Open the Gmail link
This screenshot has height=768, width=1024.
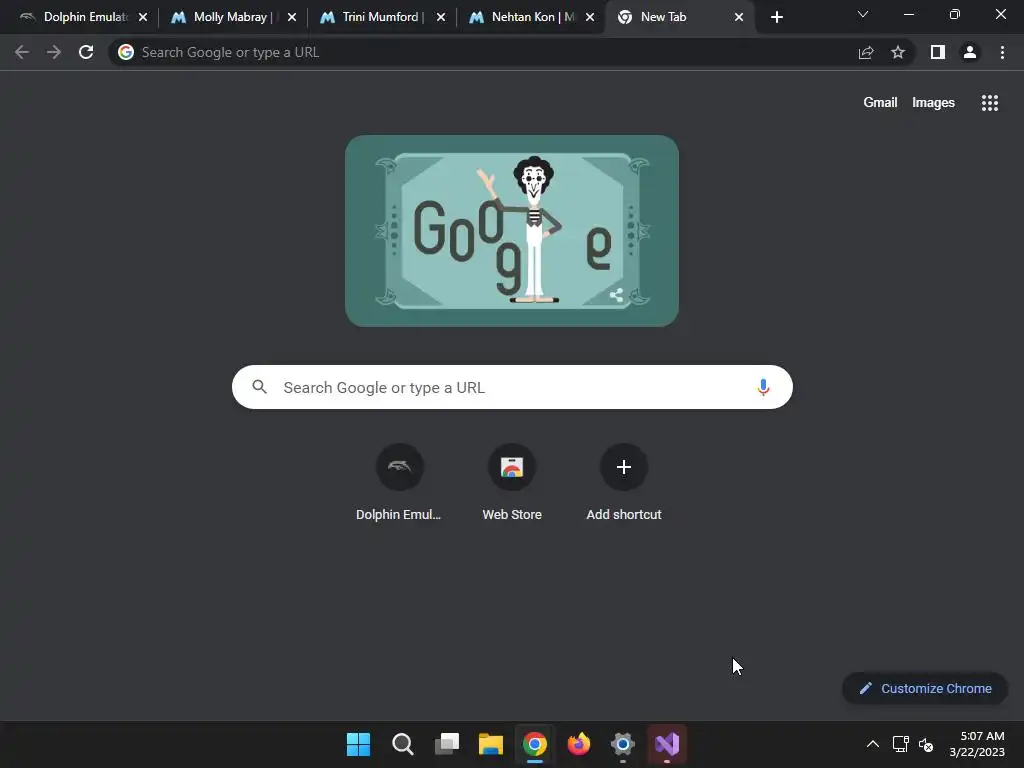click(x=880, y=103)
